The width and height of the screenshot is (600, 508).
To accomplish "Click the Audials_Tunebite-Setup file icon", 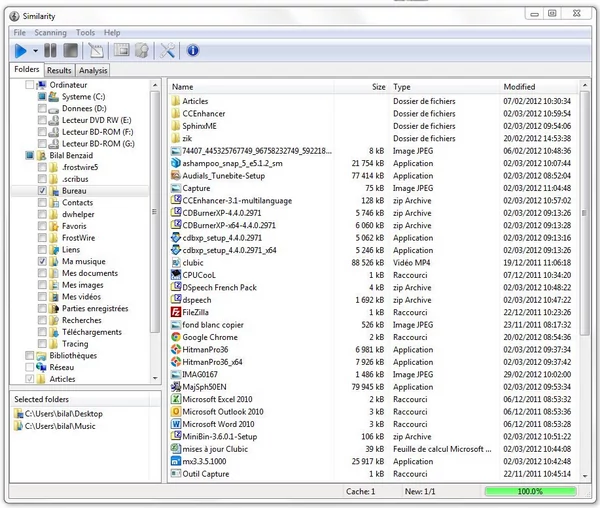I will point(176,176).
